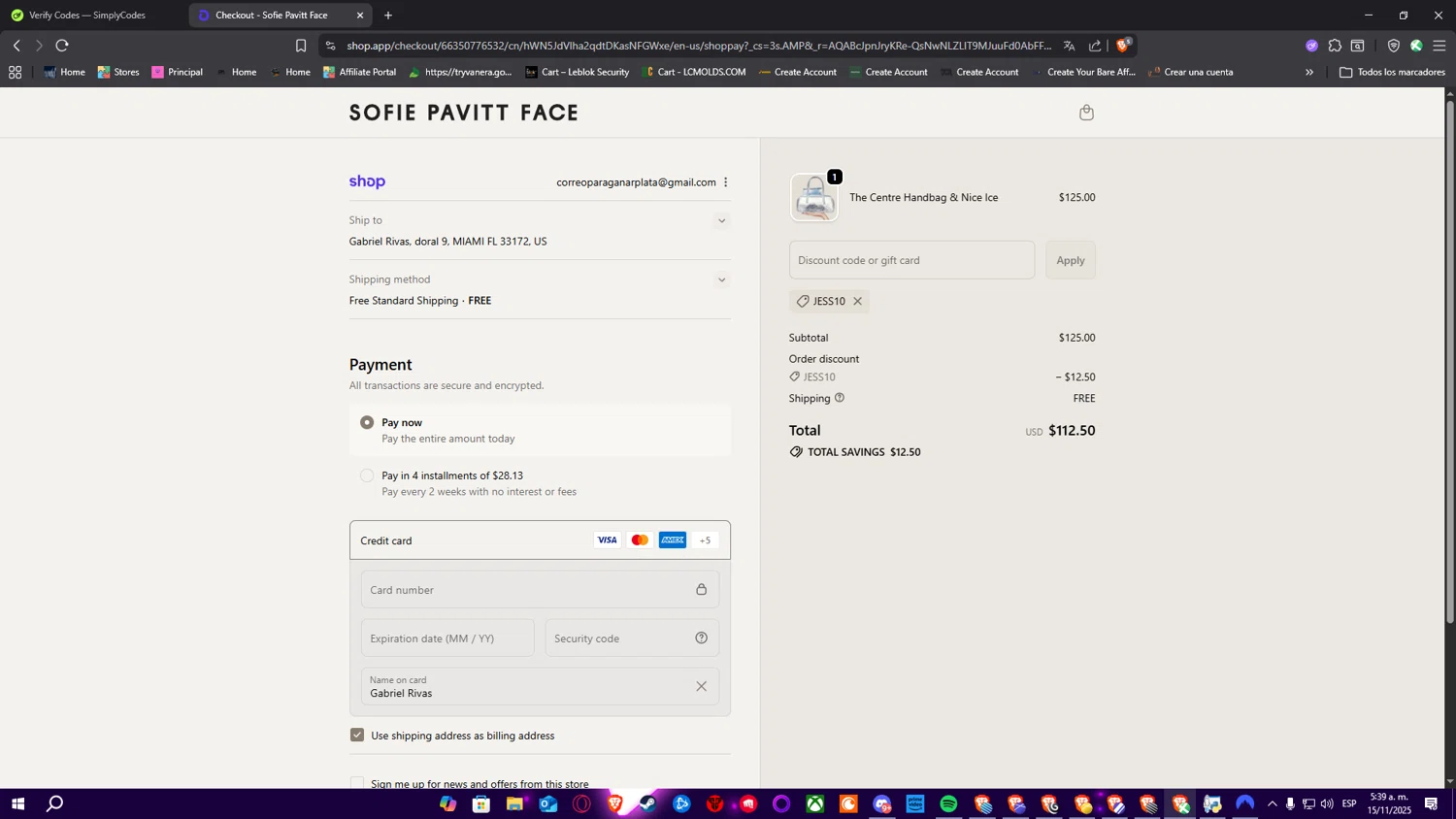The height and width of the screenshot is (819, 1456).
Task: Close the Checkout browser tab
Action: tap(360, 16)
